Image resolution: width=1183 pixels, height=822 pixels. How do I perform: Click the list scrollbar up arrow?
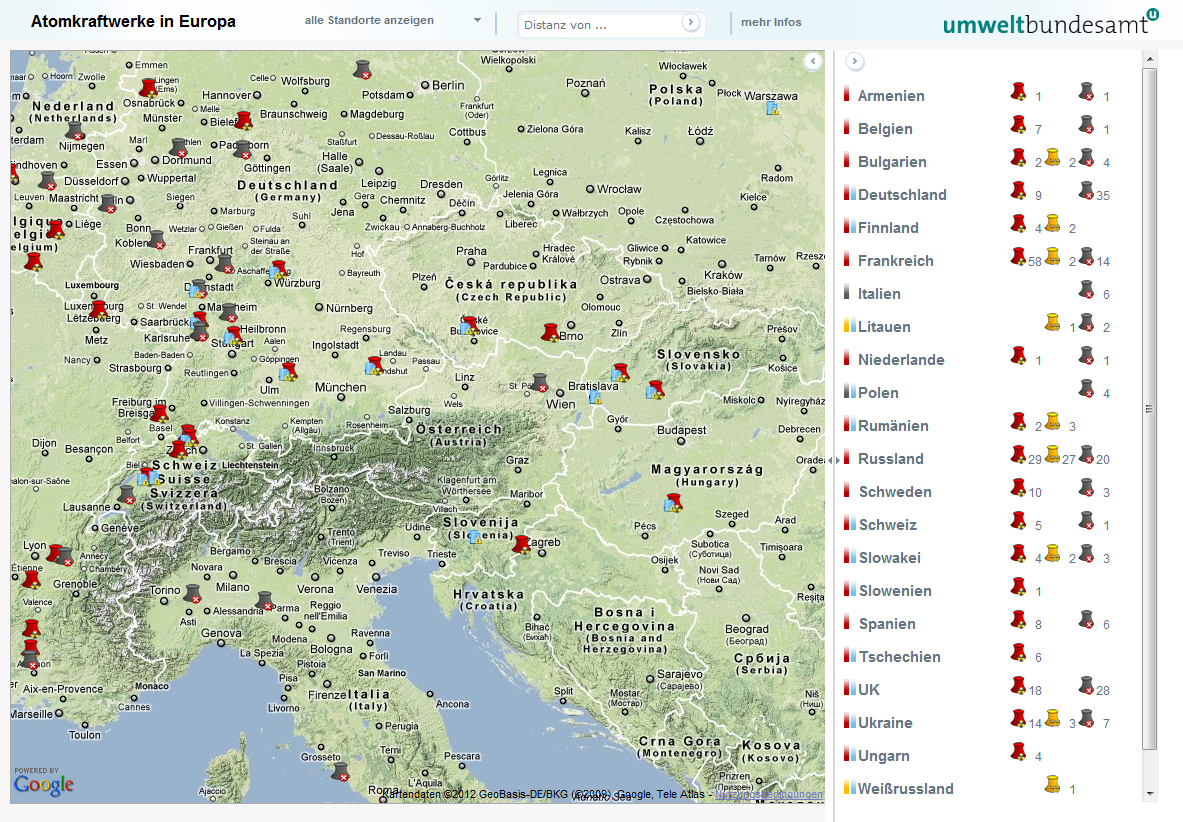[x=1150, y=59]
